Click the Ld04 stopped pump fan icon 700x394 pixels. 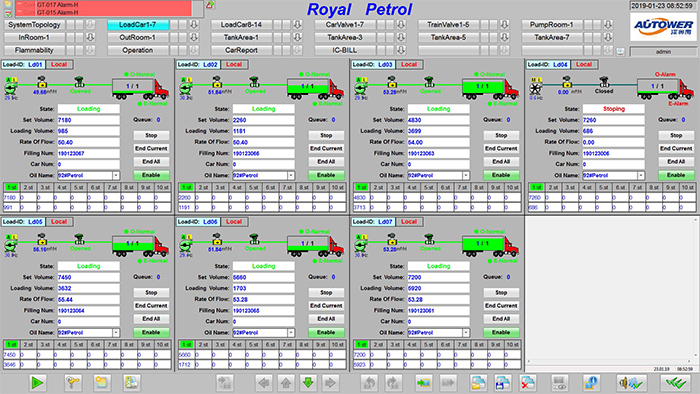coord(535,89)
